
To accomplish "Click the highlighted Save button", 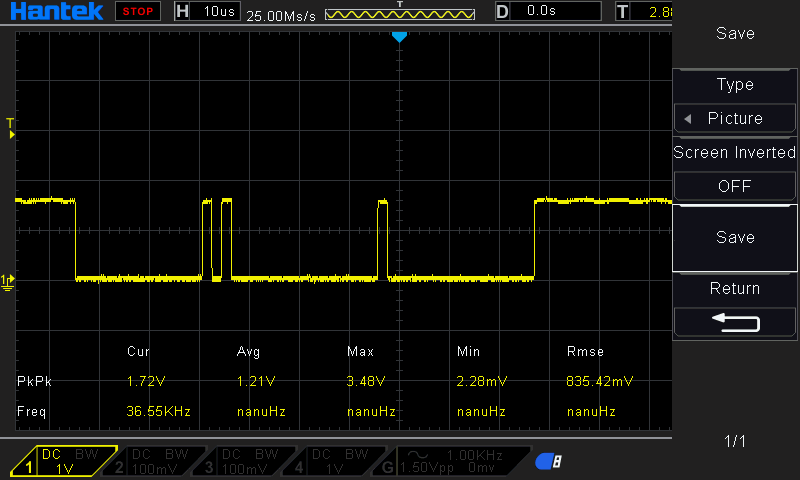I will point(735,238).
